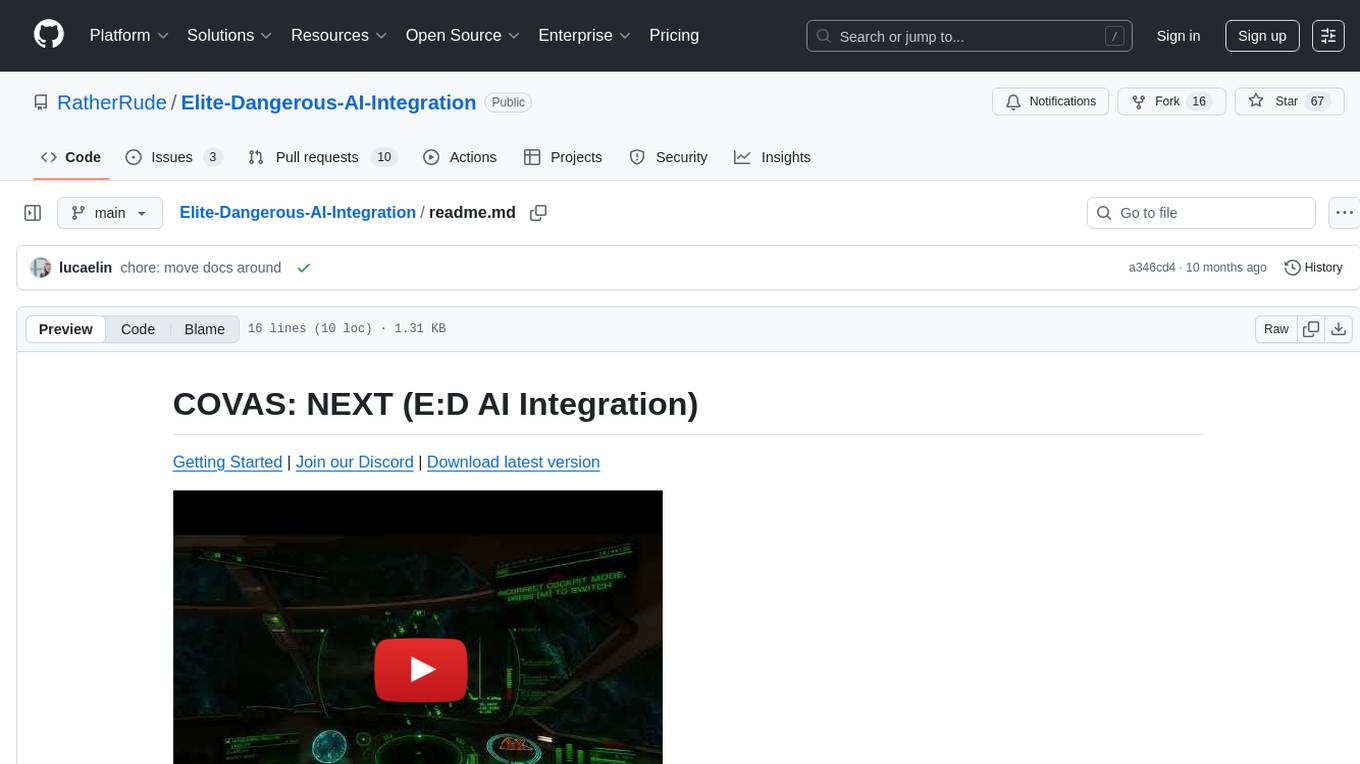Click the Issues count badge 3

pyautogui.click(x=212, y=157)
